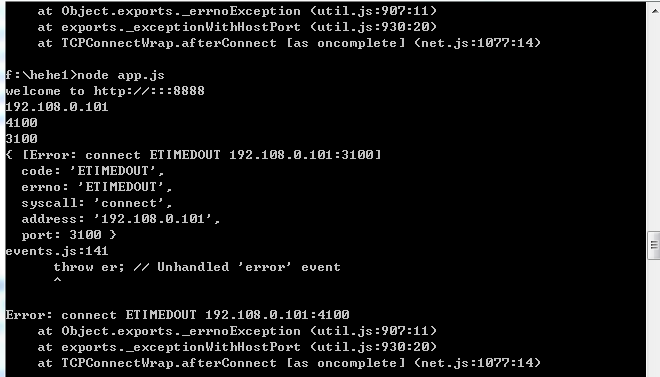Click the caret symbol below 'throw er'
Viewport: 660px width, 377px height.
pos(58,281)
